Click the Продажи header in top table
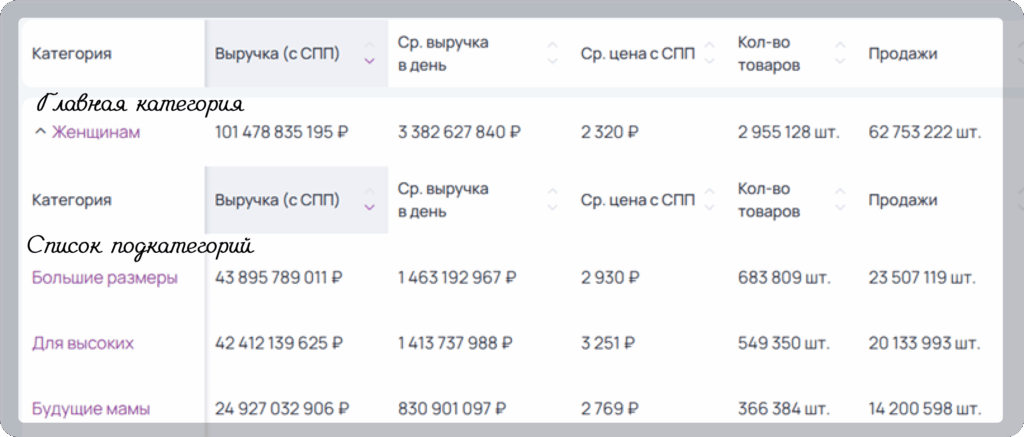 pyautogui.click(x=903, y=54)
